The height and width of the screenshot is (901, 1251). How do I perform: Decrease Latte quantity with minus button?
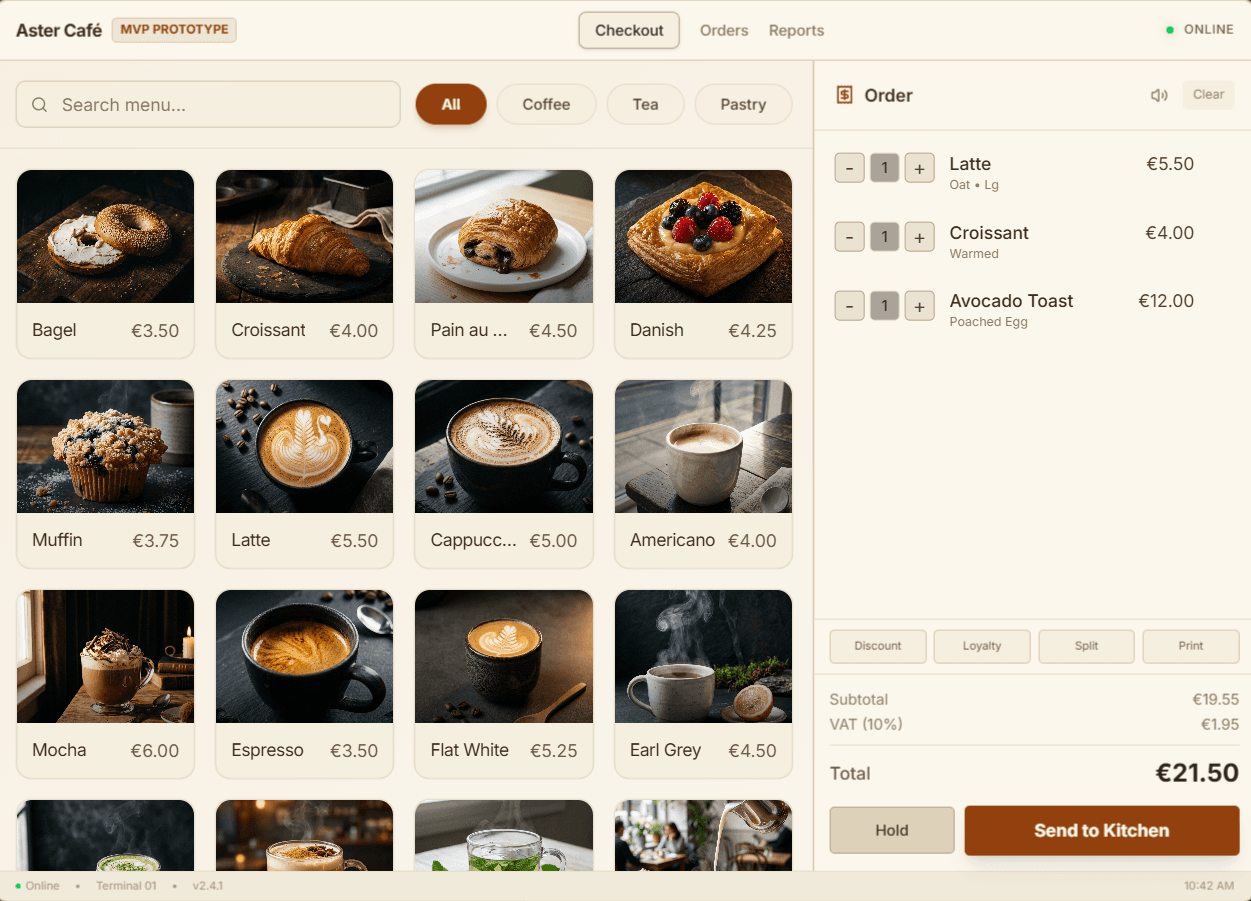point(849,168)
